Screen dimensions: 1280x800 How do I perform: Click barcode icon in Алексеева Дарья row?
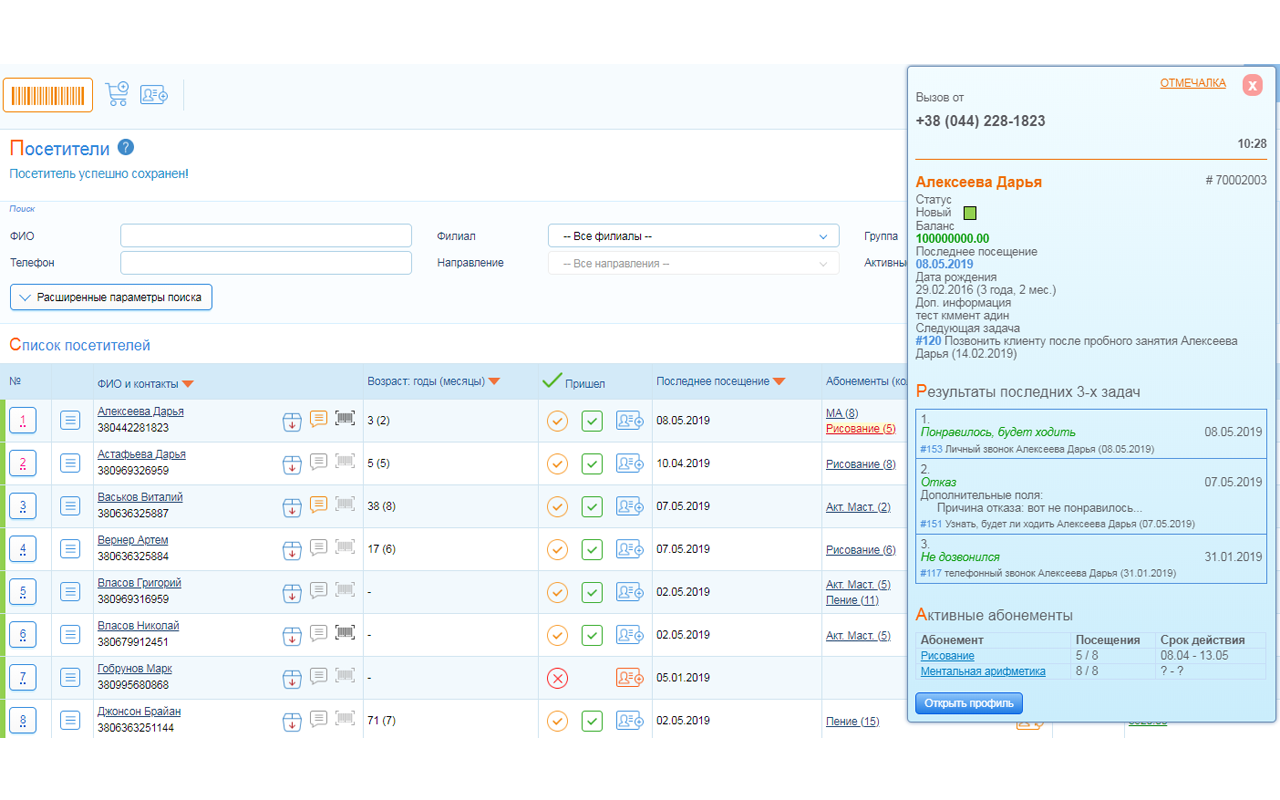pyautogui.click(x=345, y=419)
